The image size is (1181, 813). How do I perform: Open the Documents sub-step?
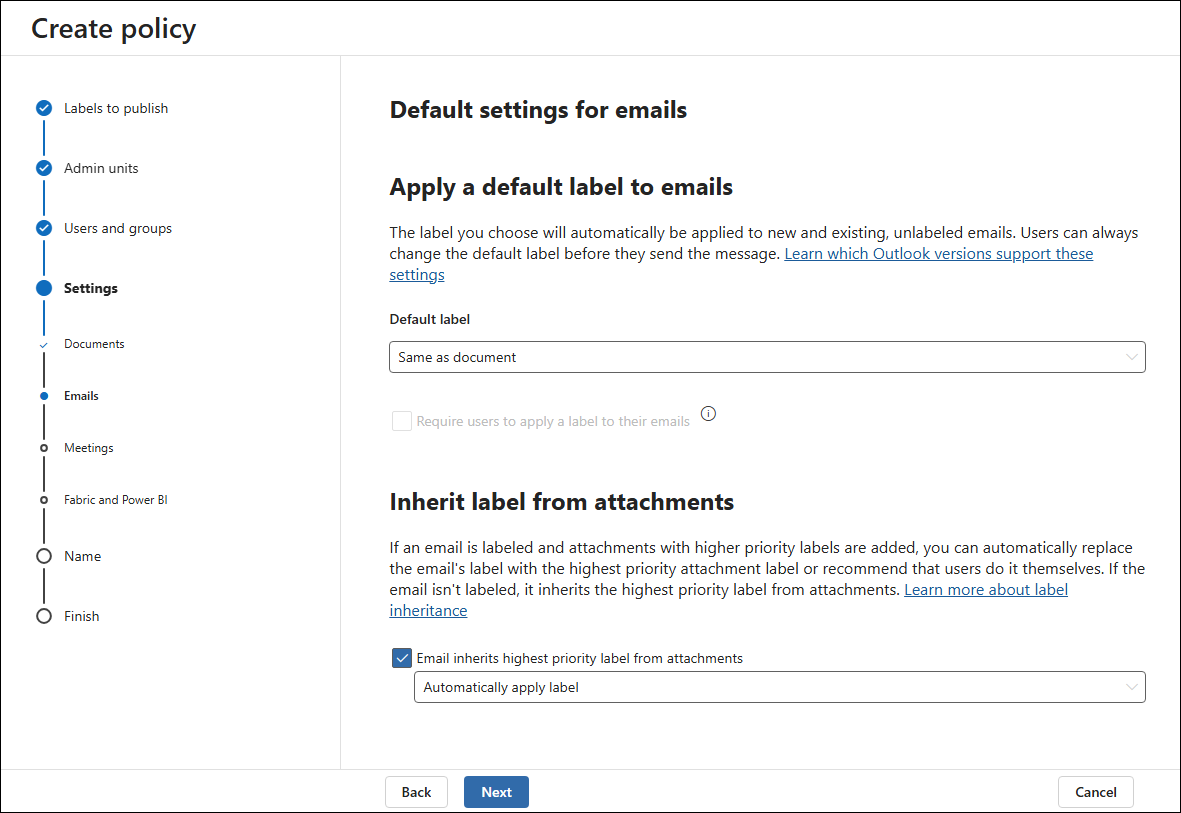[94, 344]
